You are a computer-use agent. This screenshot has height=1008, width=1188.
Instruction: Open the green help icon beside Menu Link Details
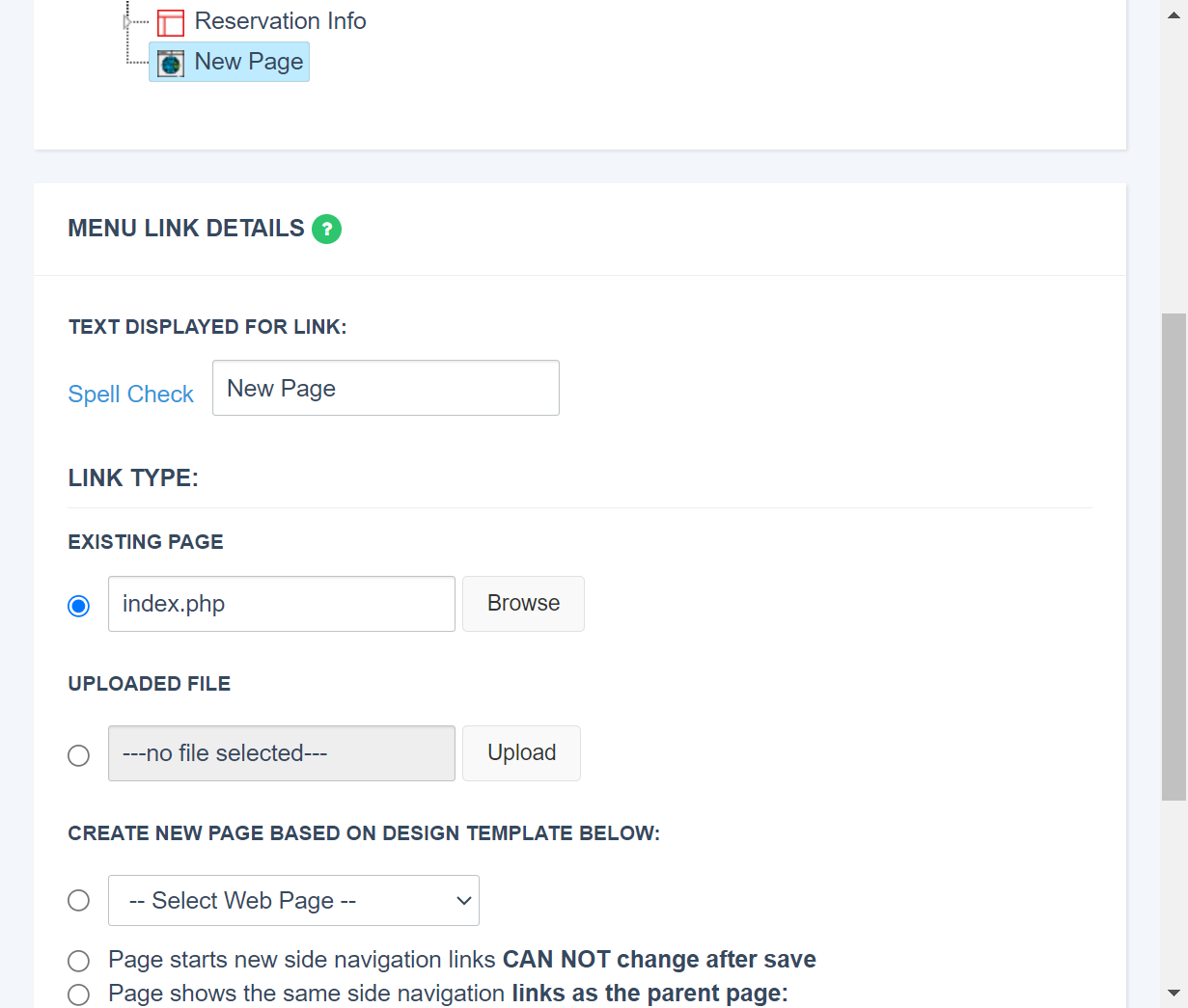click(x=326, y=229)
